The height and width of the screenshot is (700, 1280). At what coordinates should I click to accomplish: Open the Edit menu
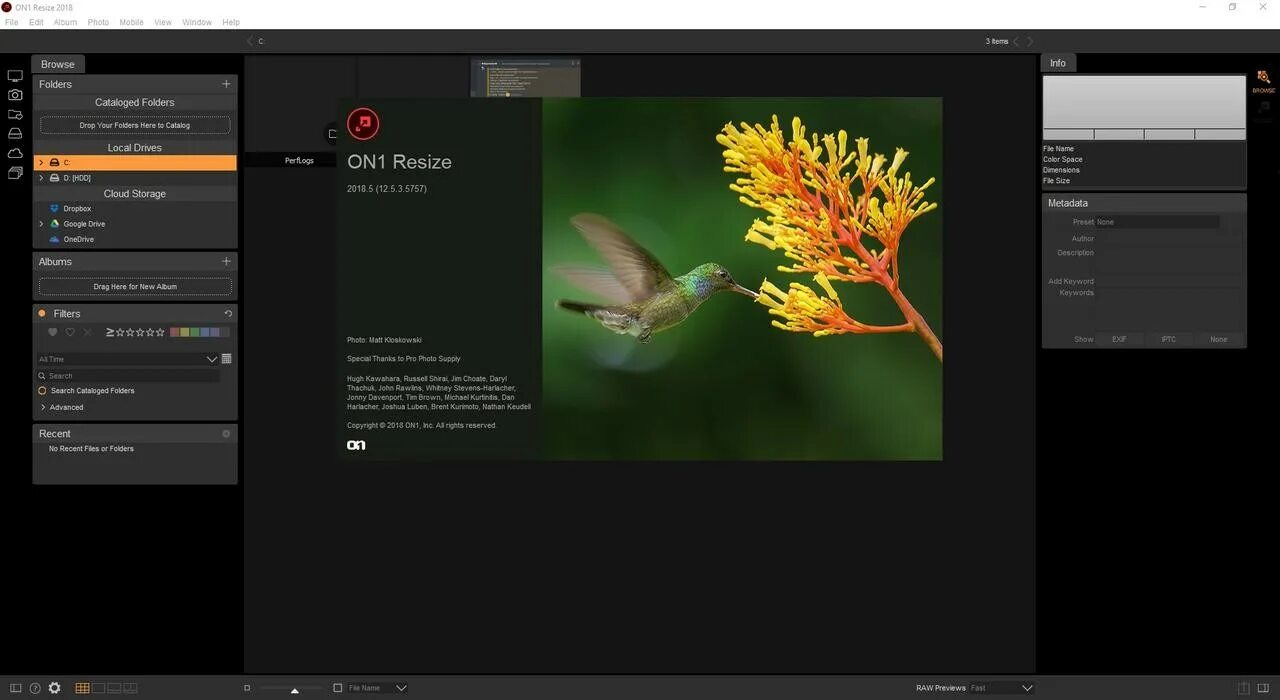coord(36,22)
